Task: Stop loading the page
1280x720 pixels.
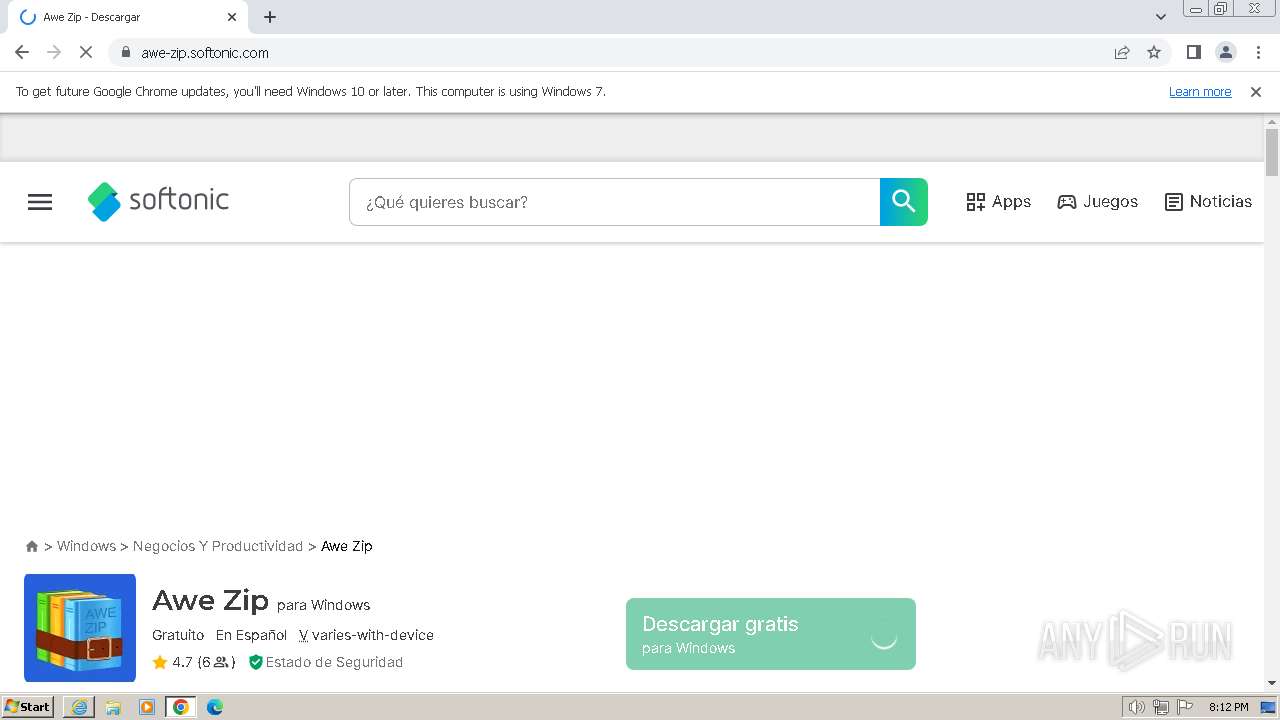Action: (86, 52)
